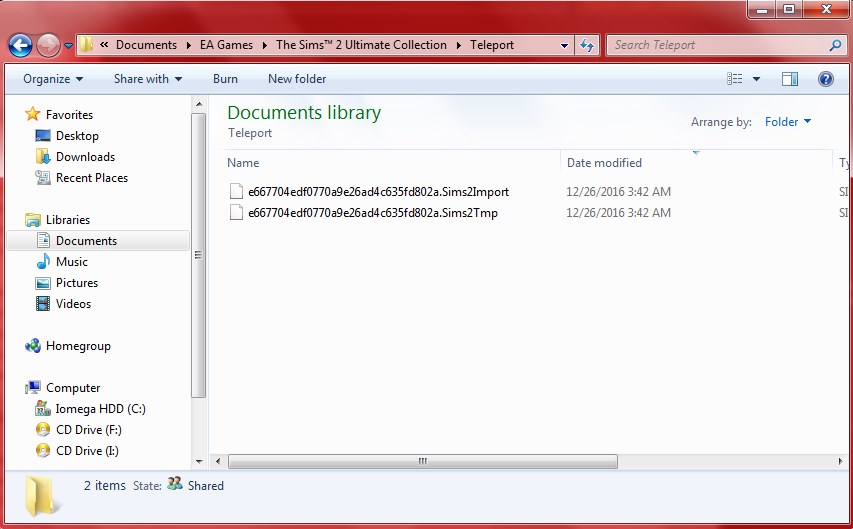Click the Sims2Import file icon
The width and height of the screenshot is (853, 529).
(236, 192)
